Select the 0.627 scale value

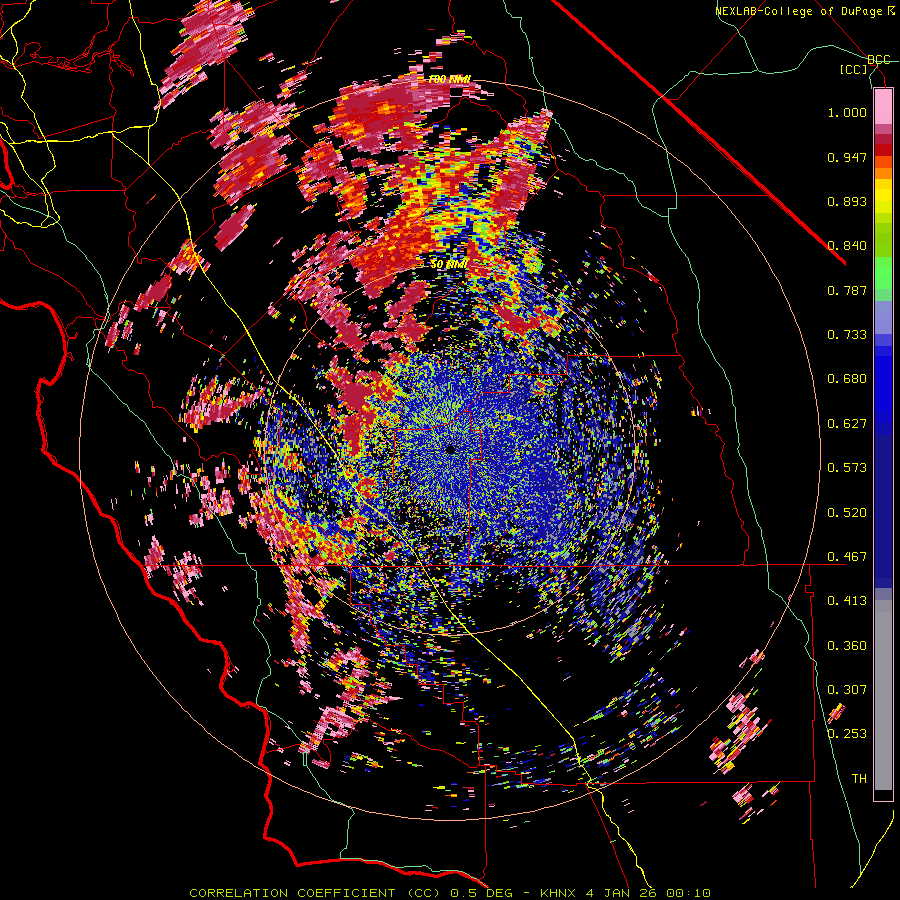(847, 424)
